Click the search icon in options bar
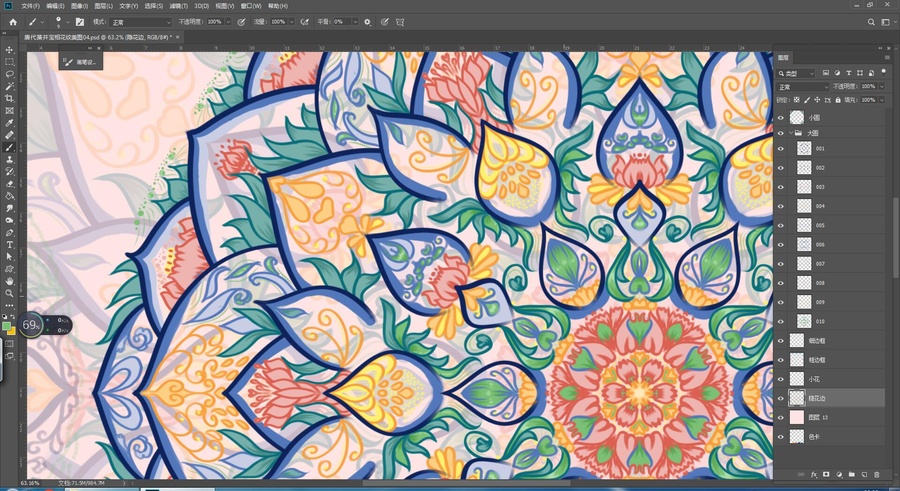Screen dimensions: 900x491 [871, 22]
